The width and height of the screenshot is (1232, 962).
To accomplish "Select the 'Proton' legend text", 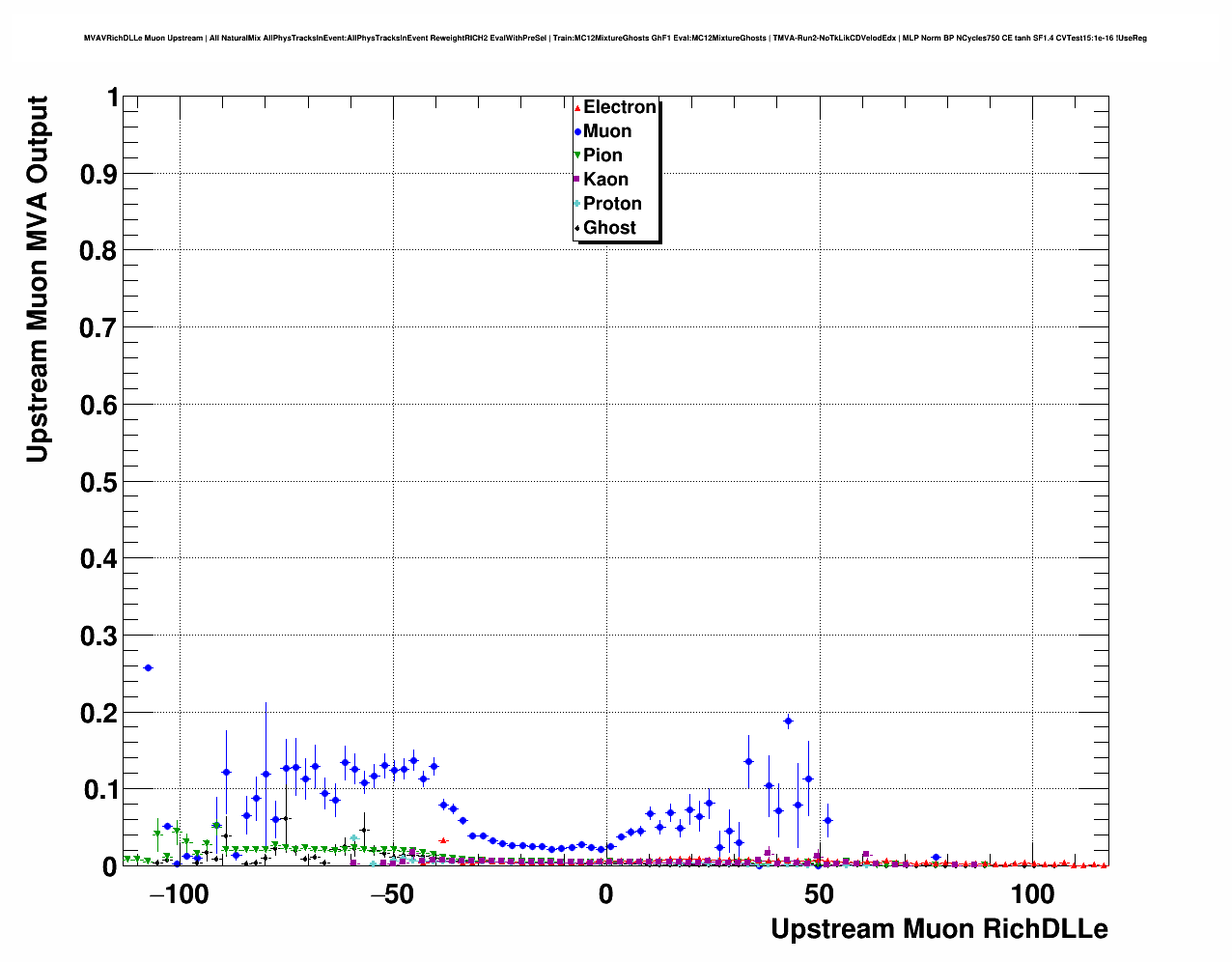I will click(x=612, y=204).
